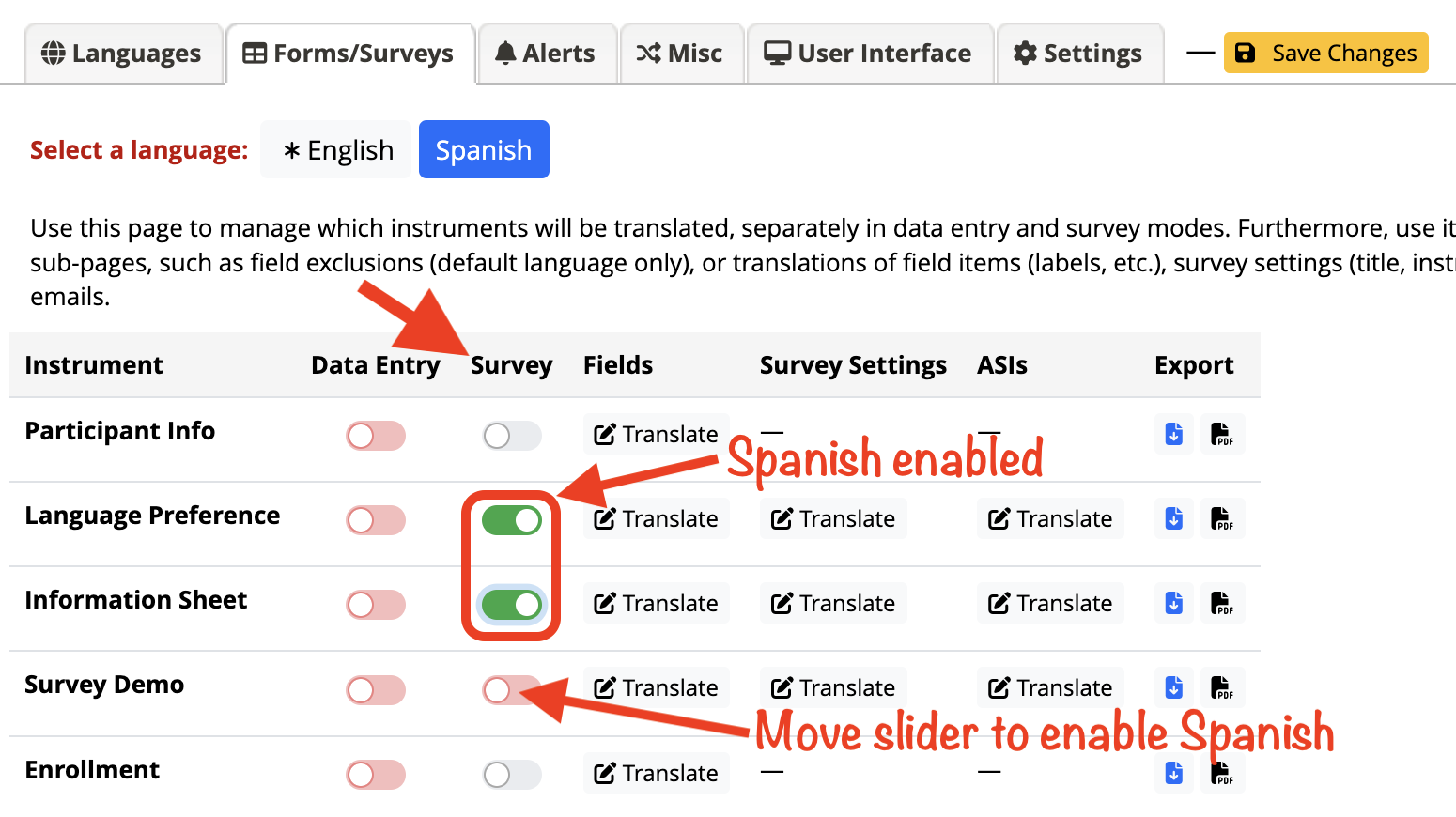
Task: Open the Languages tab
Action: pos(123,54)
